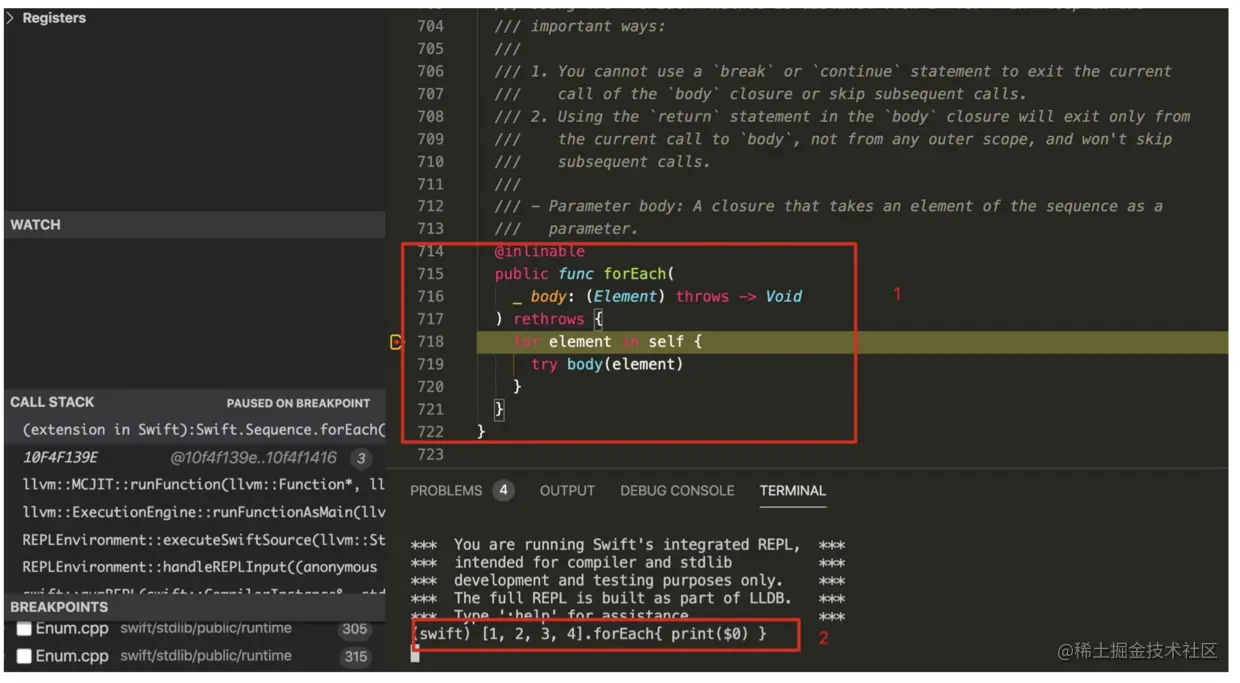The width and height of the screenshot is (1240, 683).
Task: Click the badge showing 3 on 10F4F139E frame
Action: coord(361,458)
